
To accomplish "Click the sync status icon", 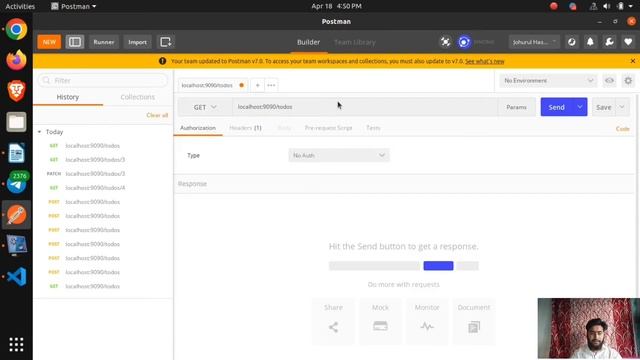I will (464, 42).
